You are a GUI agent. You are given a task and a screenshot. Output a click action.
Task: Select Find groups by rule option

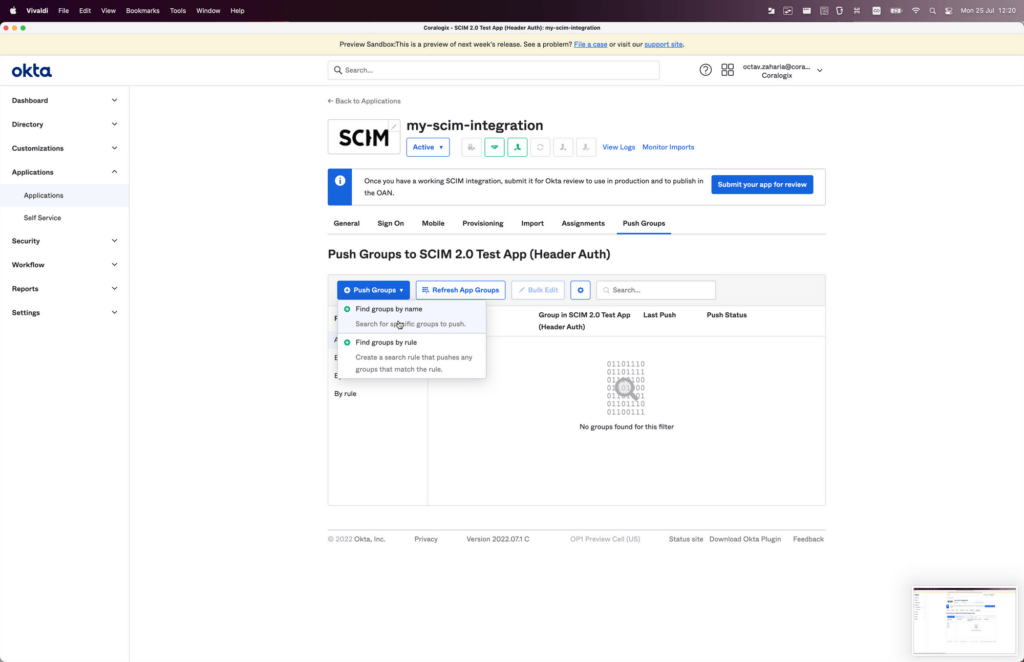(411, 355)
